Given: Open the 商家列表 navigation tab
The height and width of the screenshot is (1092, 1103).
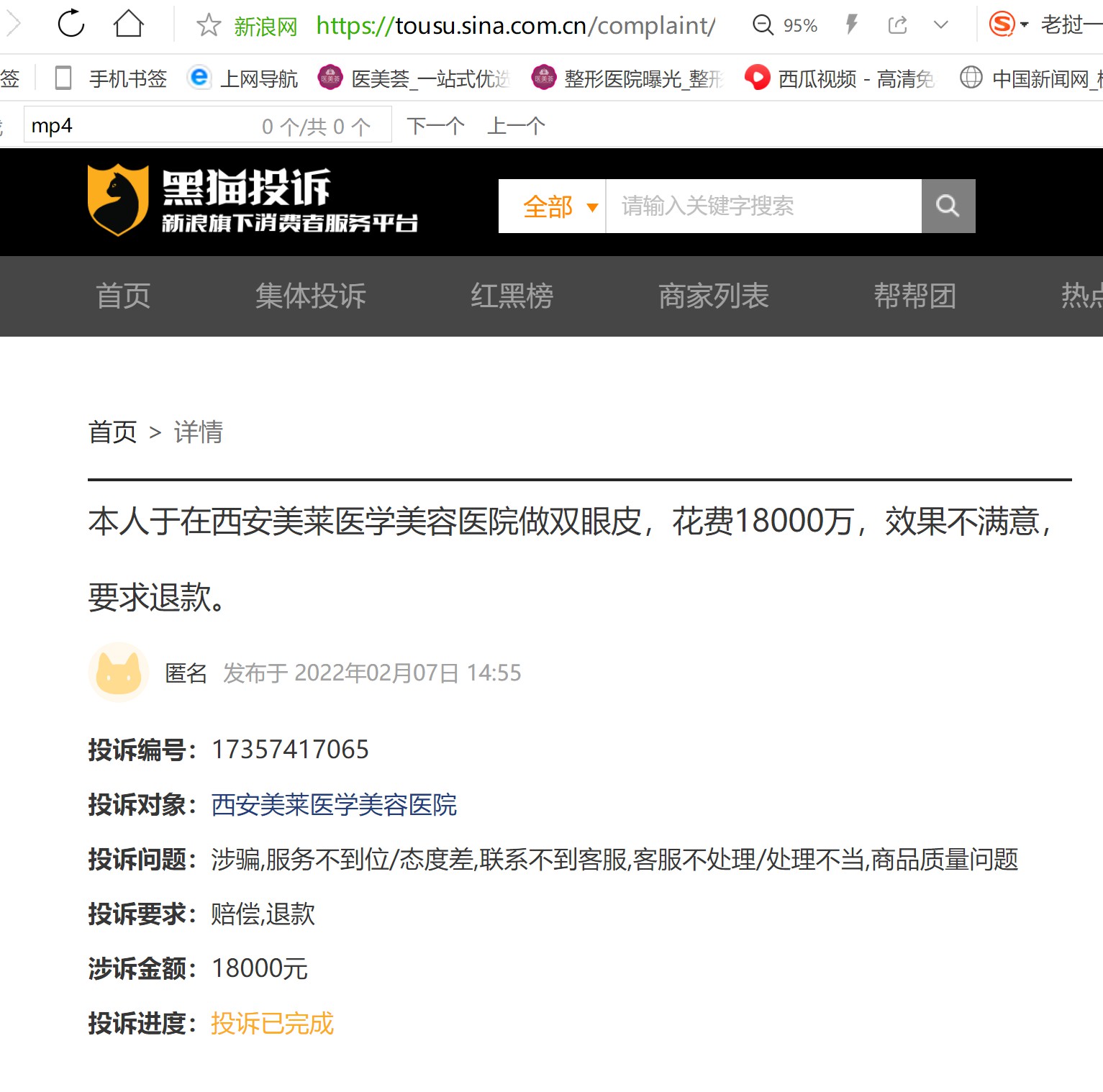Looking at the screenshot, I should [714, 296].
